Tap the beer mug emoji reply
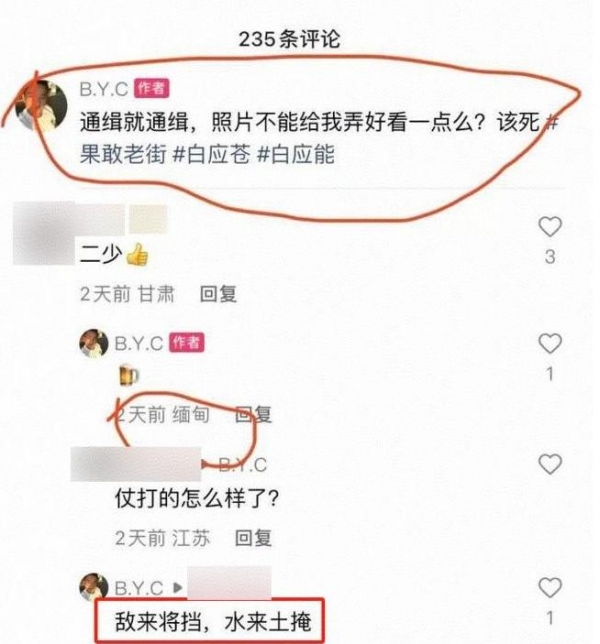 129,376
